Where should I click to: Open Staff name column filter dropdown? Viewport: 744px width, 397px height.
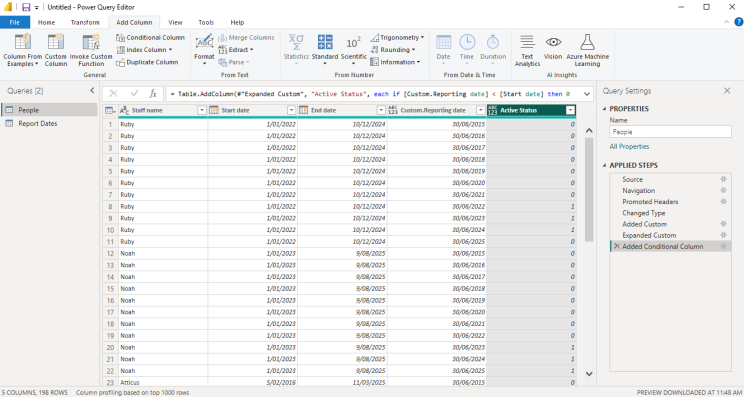click(202, 110)
